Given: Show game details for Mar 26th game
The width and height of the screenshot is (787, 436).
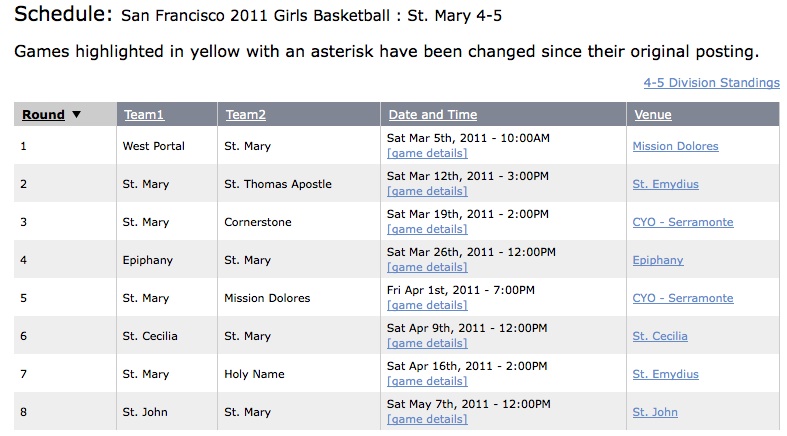Looking at the screenshot, I should [x=427, y=267].
